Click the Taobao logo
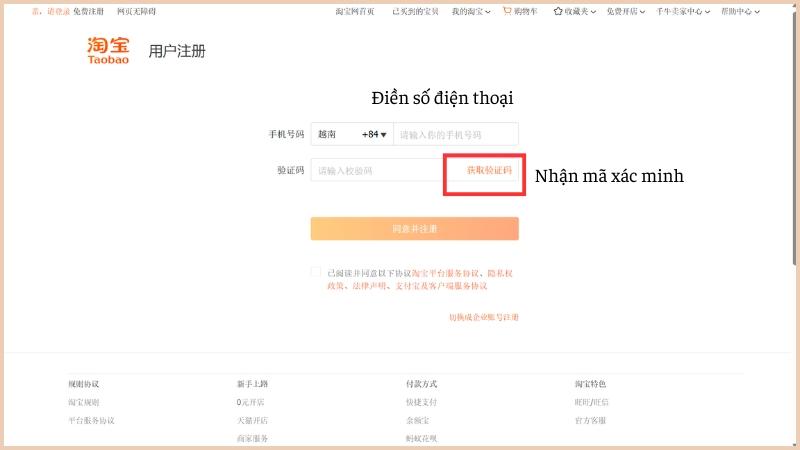 point(108,51)
